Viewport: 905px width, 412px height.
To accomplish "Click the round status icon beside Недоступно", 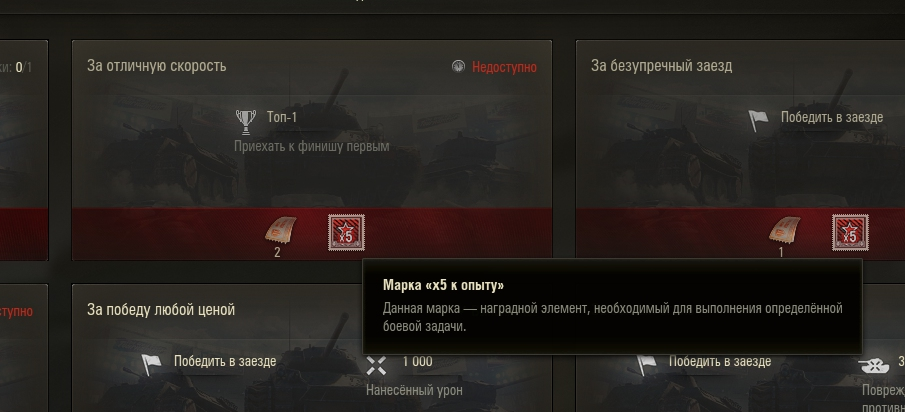I will (458, 67).
